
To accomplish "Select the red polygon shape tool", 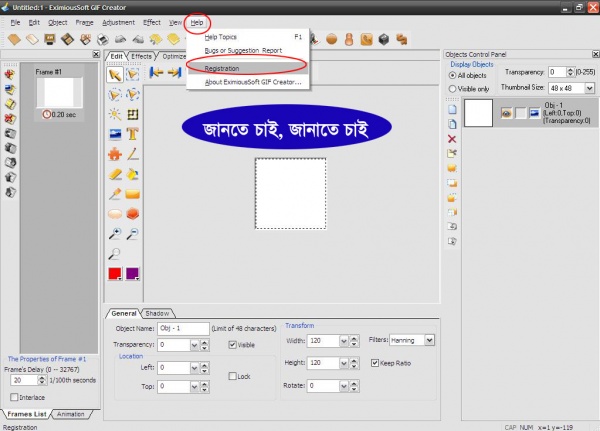I will [132, 214].
